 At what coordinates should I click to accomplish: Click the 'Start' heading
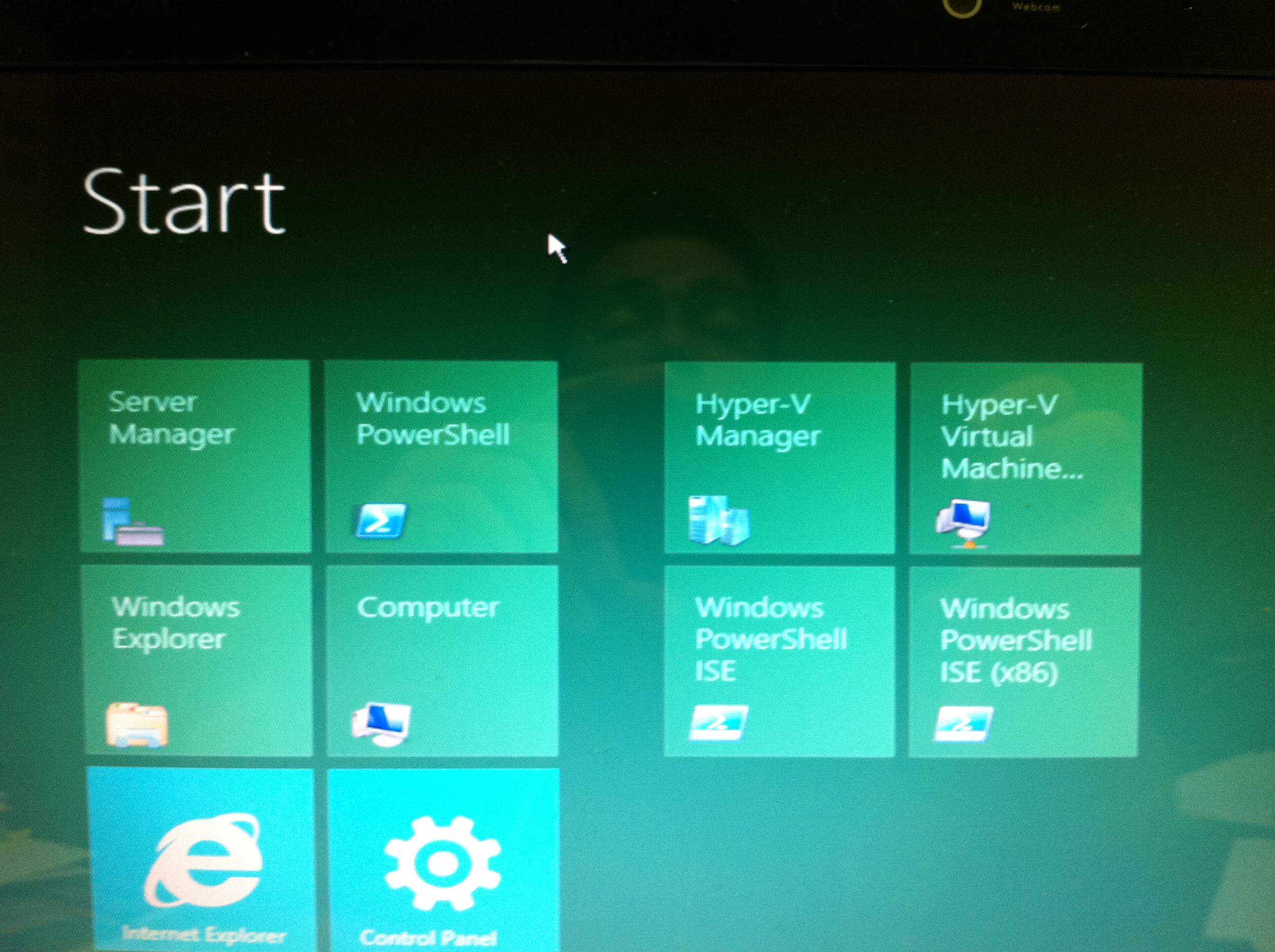point(184,202)
